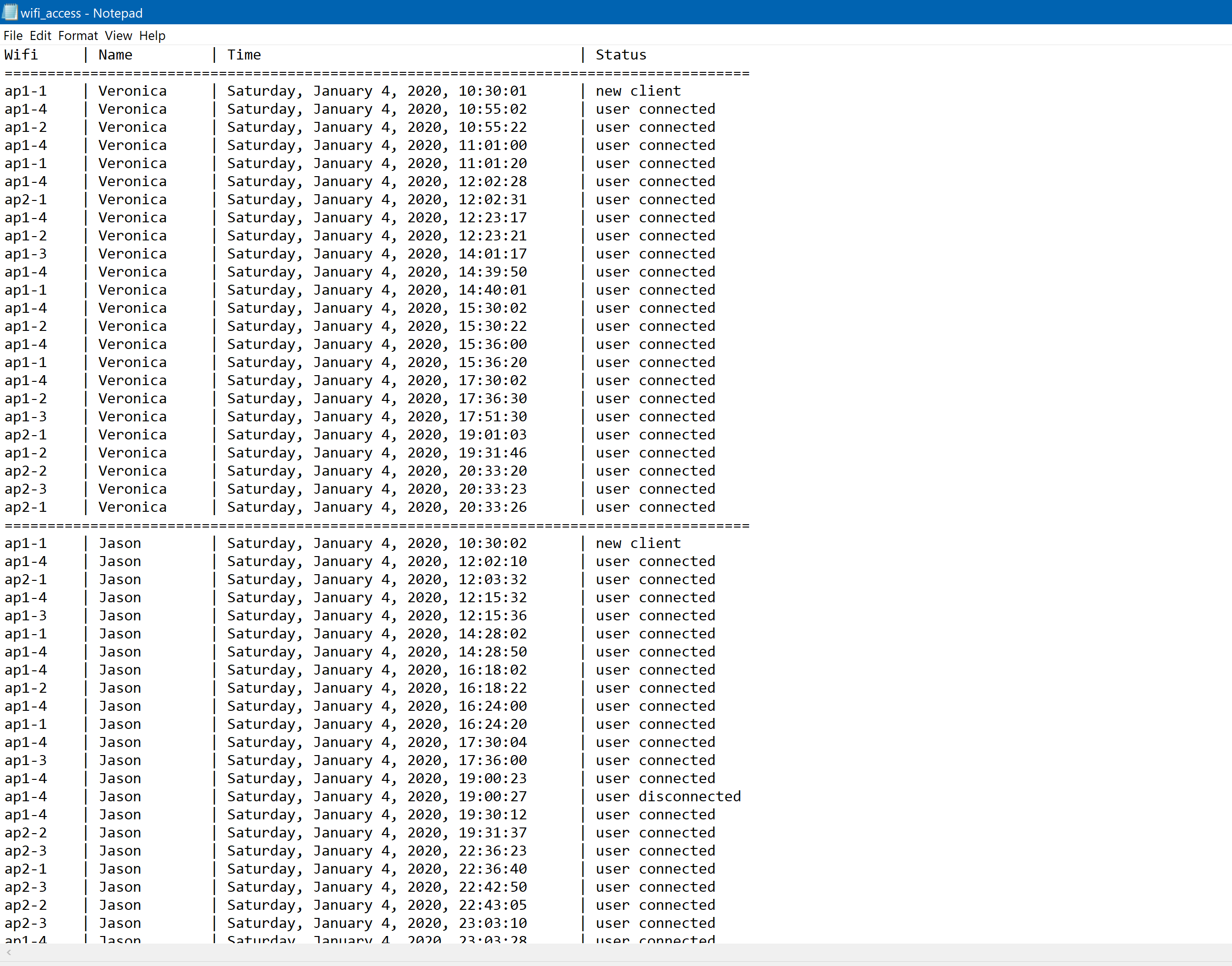Image resolution: width=1232 pixels, height=966 pixels.
Task: Click the 'user disconnected' status text
Action: [x=668, y=797]
